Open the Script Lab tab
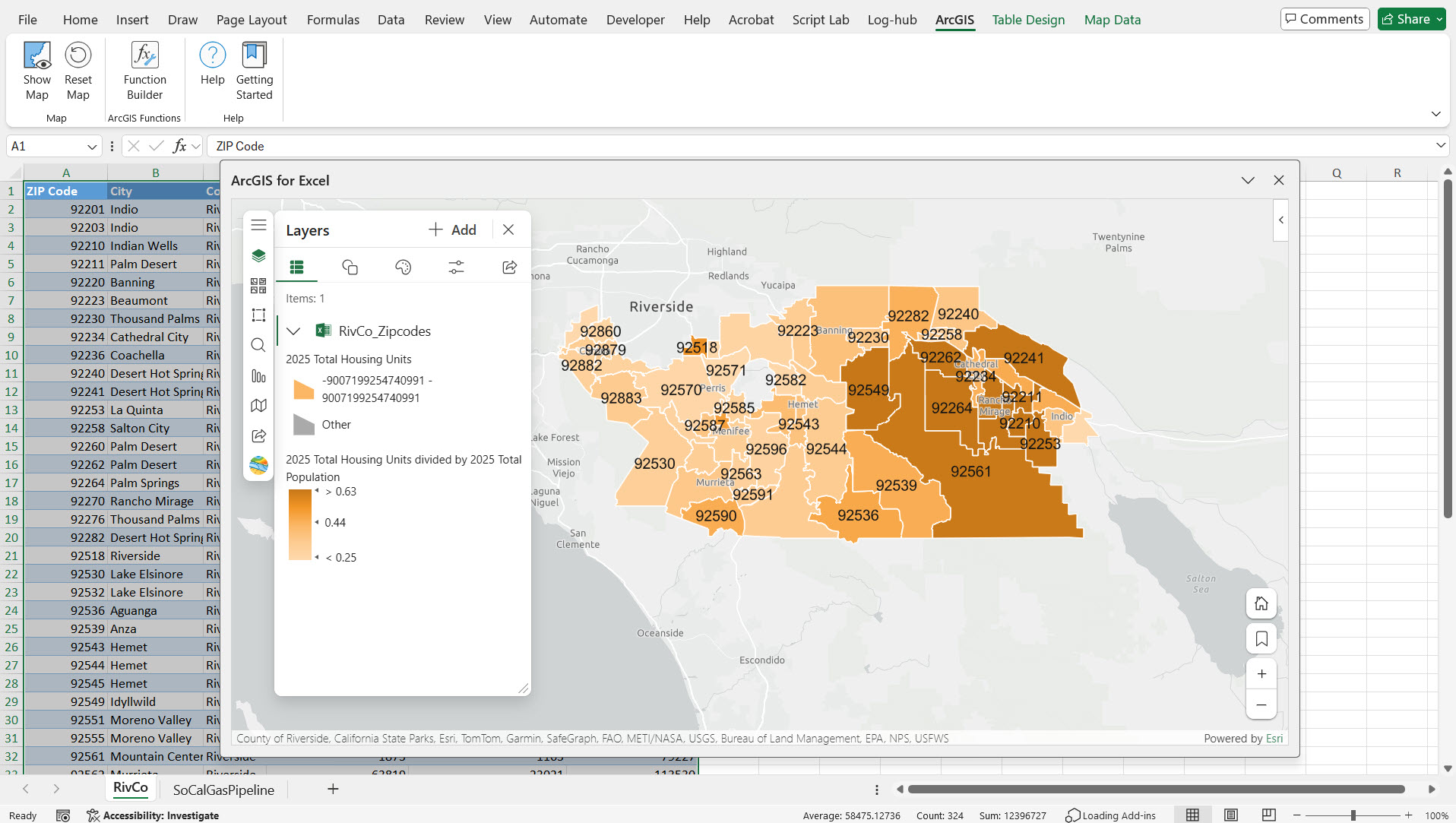This screenshot has height=823, width=1456. click(821, 20)
